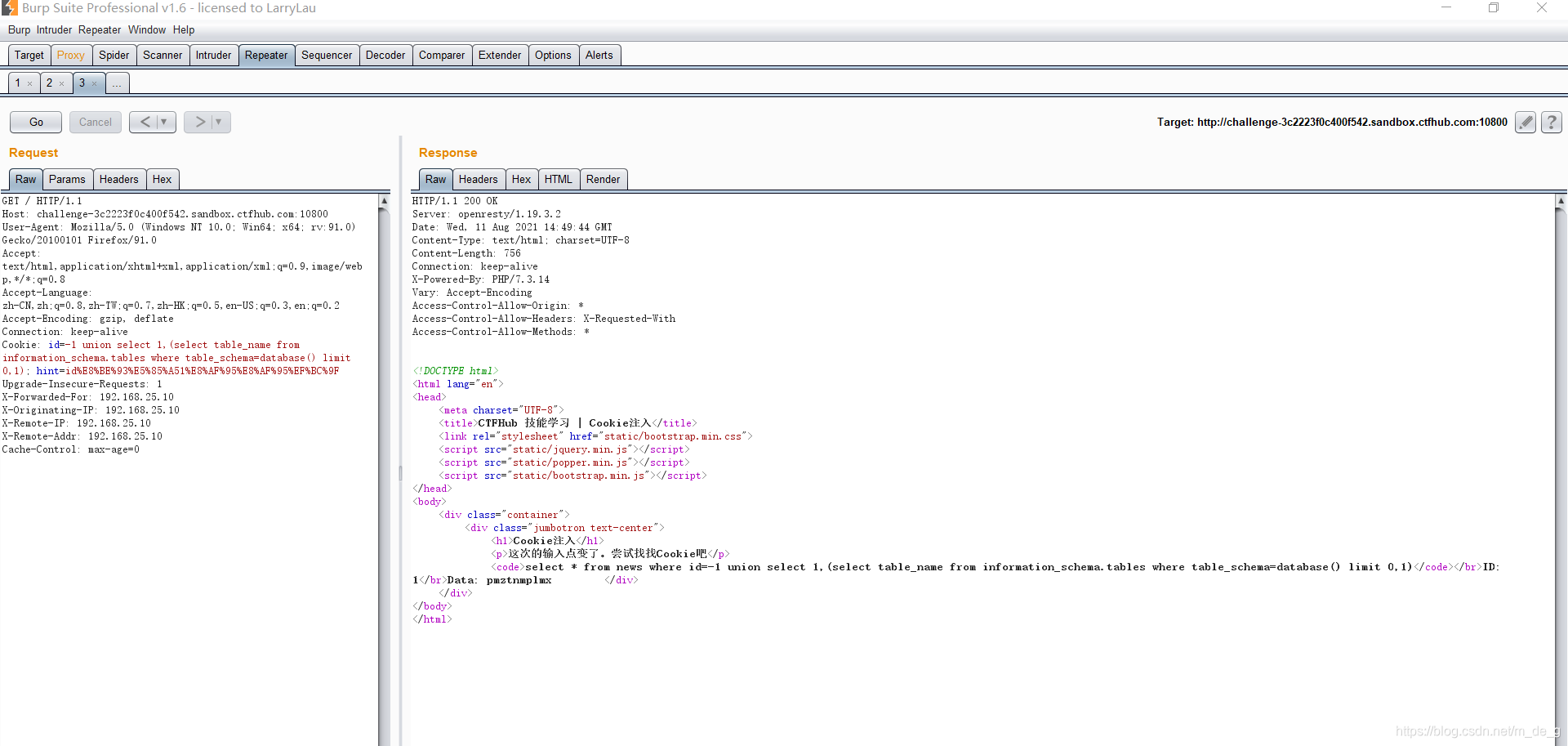Click the 'Upgrade-Insecure-Requests: 1' request line

[x=82, y=384]
